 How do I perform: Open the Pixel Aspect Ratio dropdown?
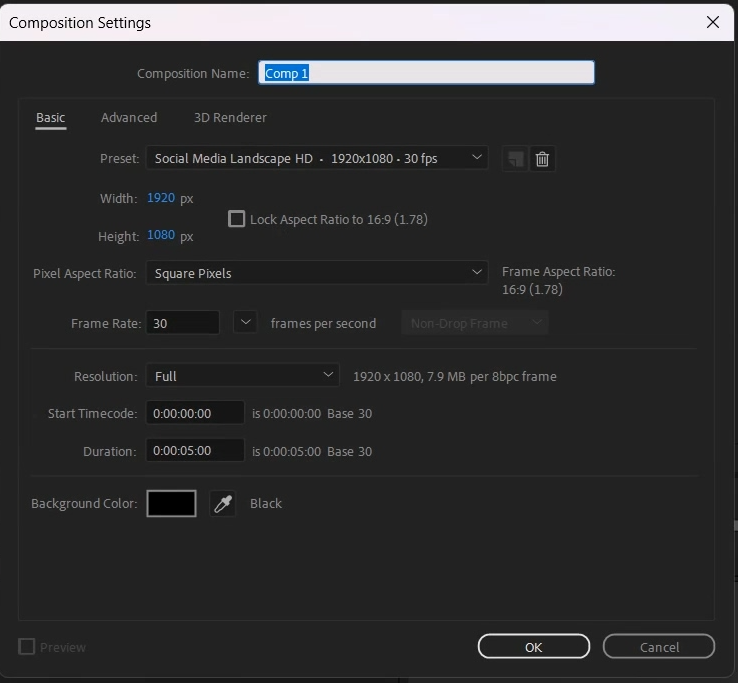click(317, 273)
